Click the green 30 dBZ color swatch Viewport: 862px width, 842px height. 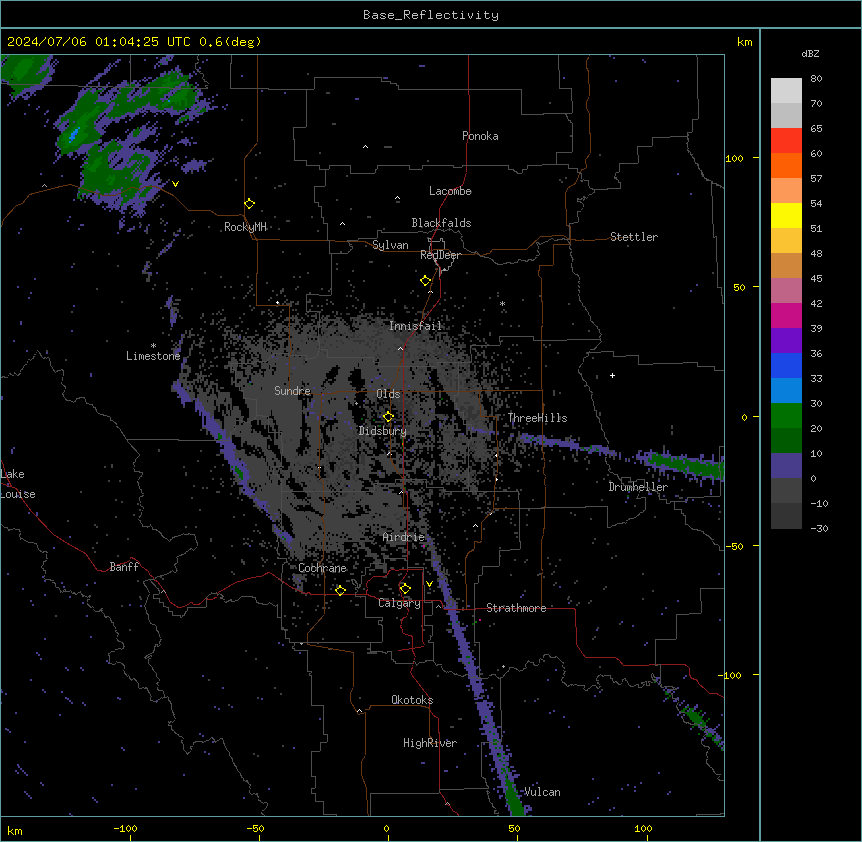tap(786, 416)
